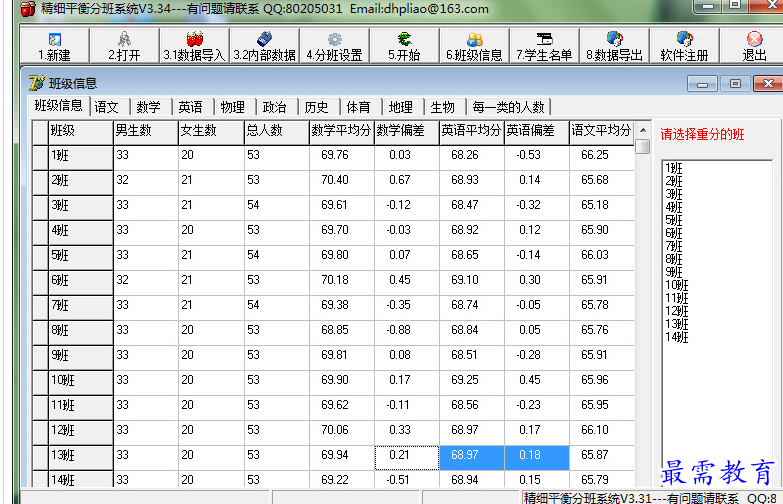Open the 每一类的人数 tab
Screen dimensions: 783x504
(508, 106)
